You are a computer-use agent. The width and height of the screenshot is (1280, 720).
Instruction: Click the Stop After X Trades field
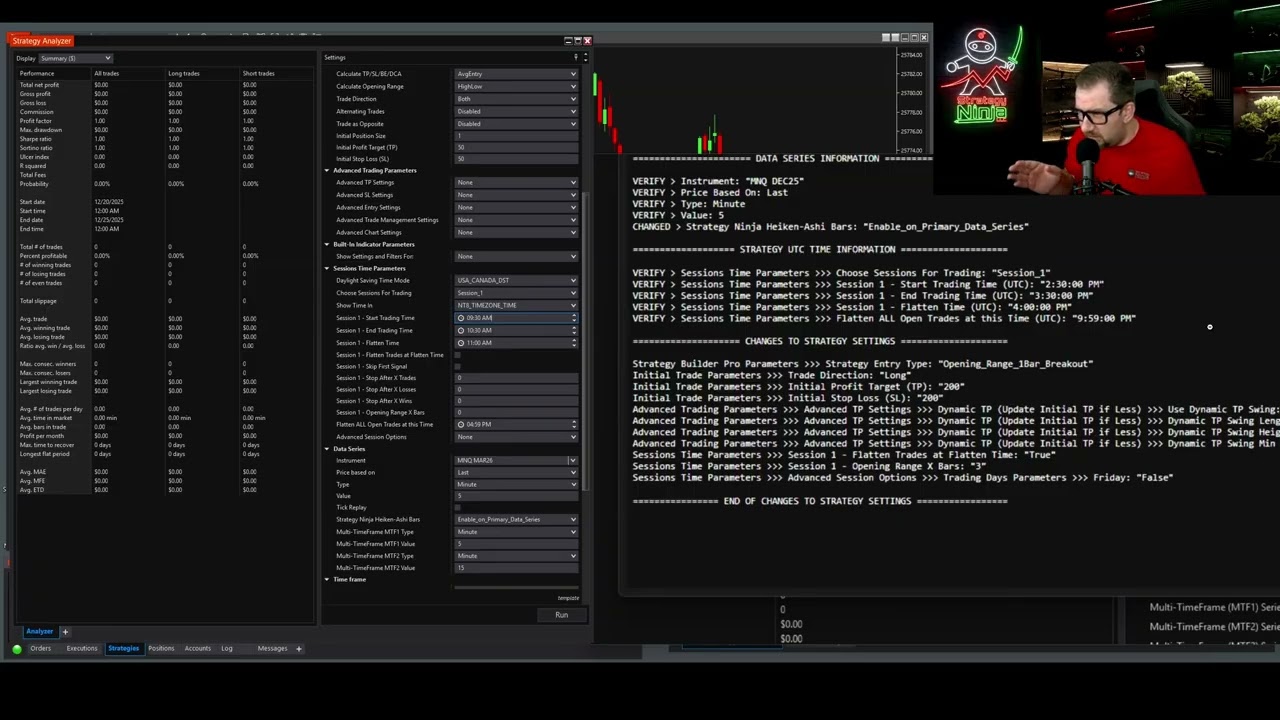click(516, 378)
